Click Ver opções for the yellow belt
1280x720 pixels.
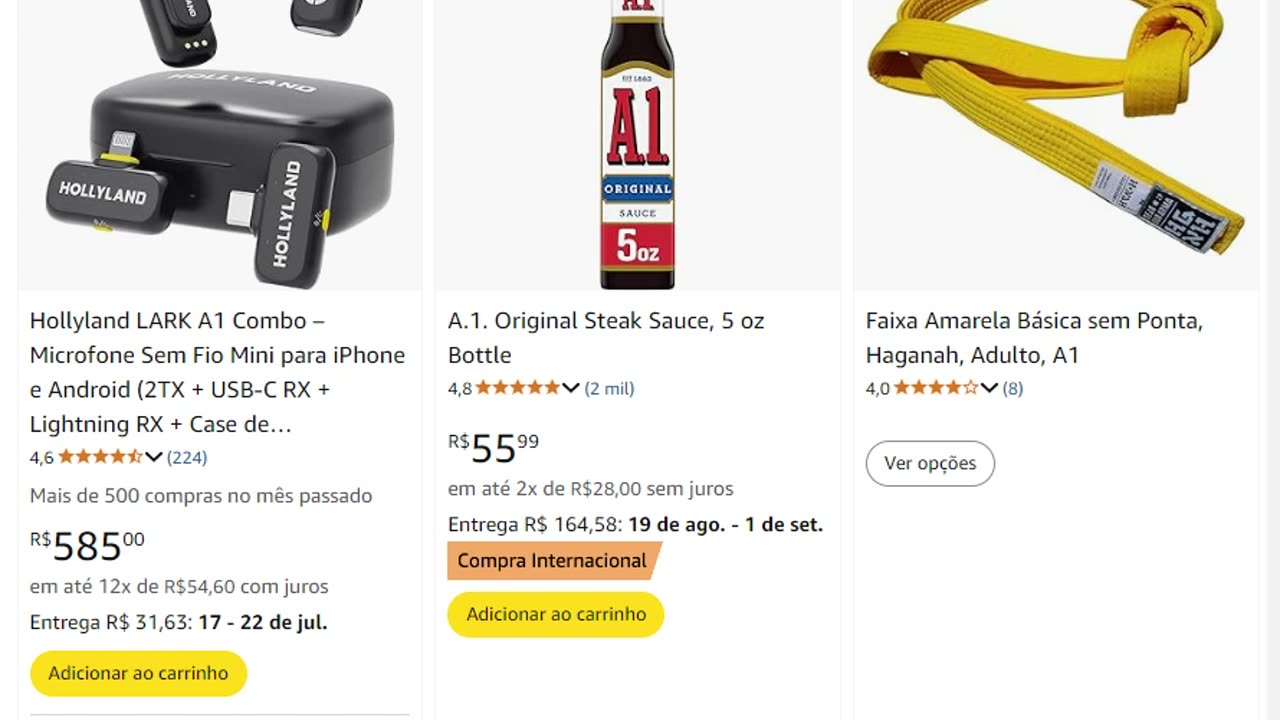tap(930, 464)
